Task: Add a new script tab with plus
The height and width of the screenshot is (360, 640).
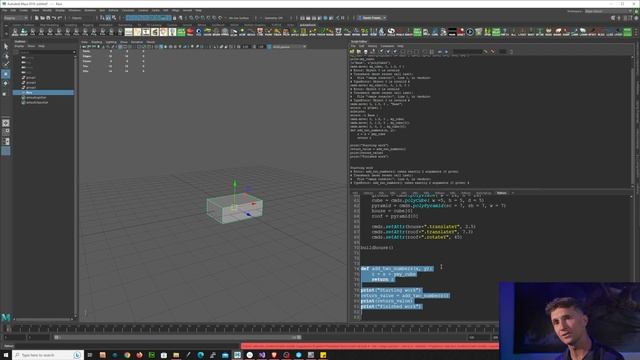Action: tap(513, 193)
